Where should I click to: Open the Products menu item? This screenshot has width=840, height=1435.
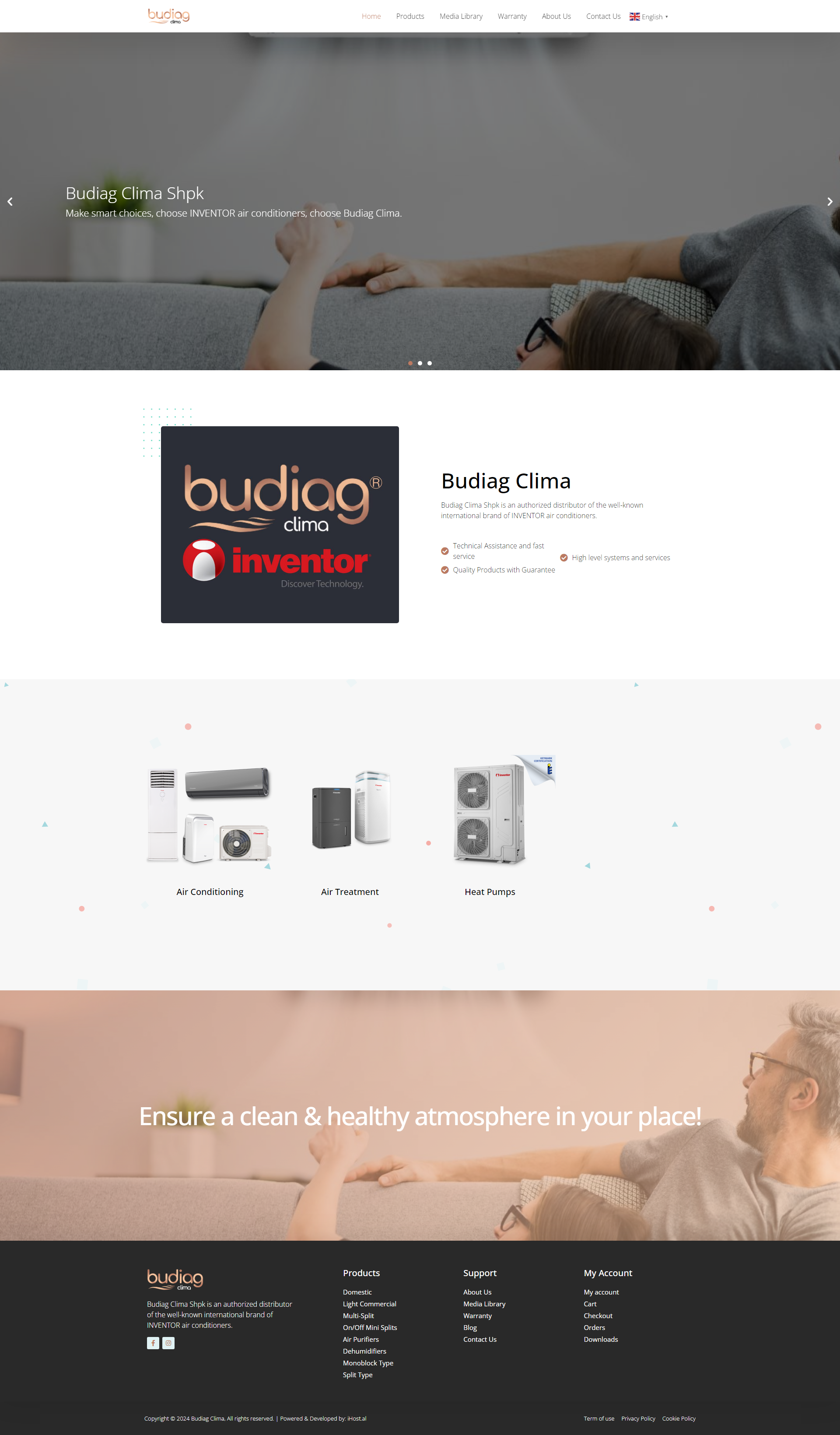tap(409, 16)
